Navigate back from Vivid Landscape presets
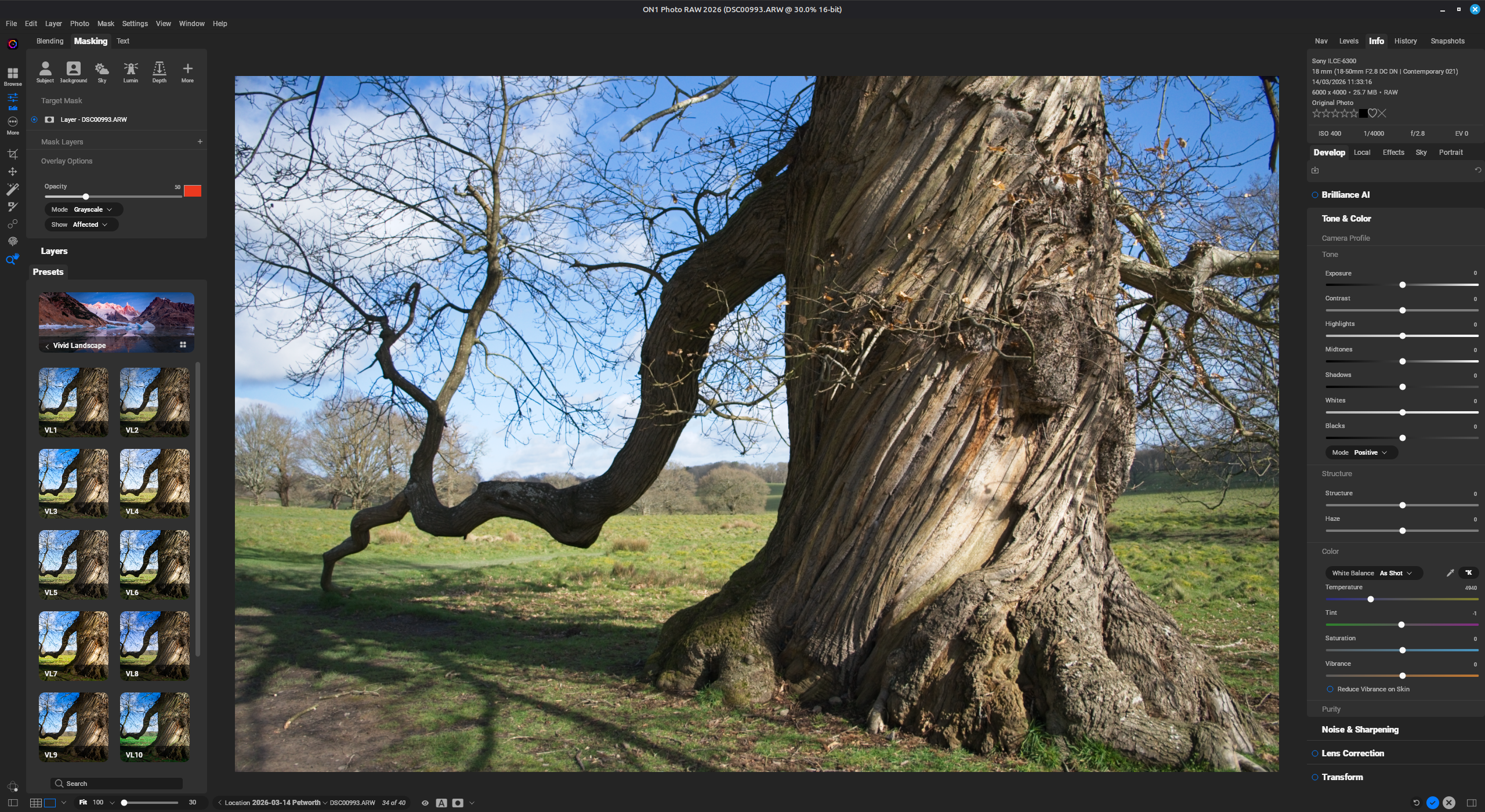This screenshot has width=1485, height=812. click(47, 345)
